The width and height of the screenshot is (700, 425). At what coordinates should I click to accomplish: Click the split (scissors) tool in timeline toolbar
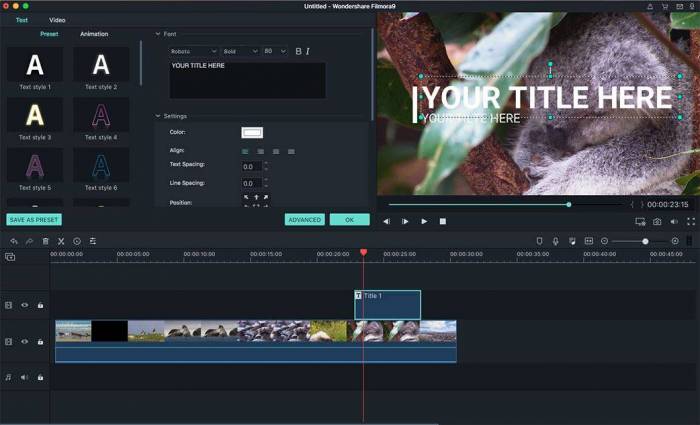click(61, 241)
